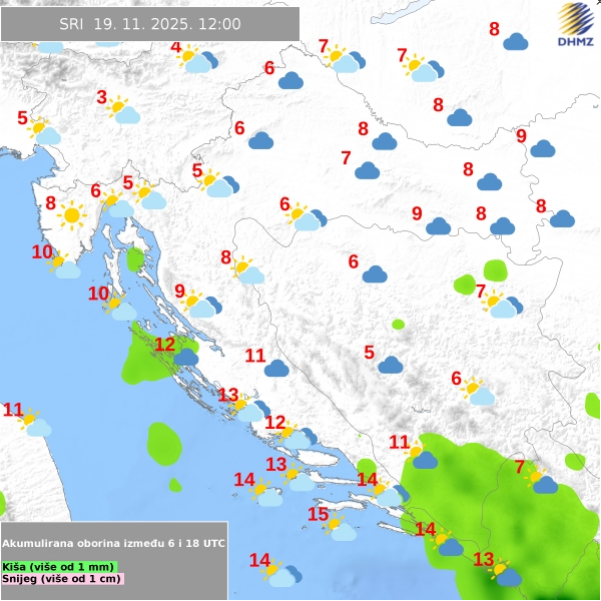The width and height of the screenshot is (601, 601).
Task: Click the date header SRI 19. 11. 2025. 12:00
Action: (150, 24)
